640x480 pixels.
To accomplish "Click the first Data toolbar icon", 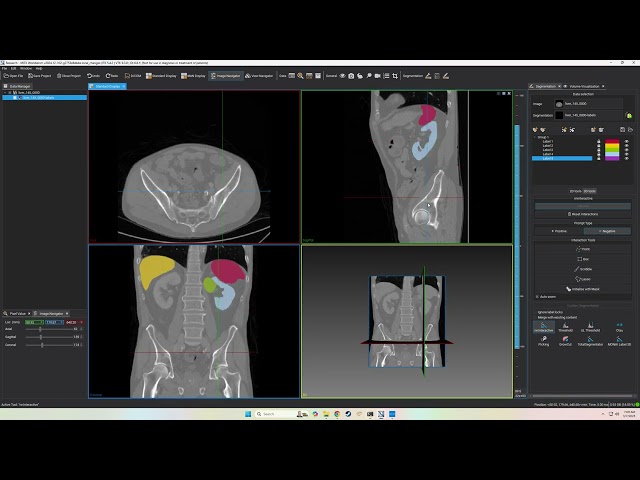I will 291,76.
